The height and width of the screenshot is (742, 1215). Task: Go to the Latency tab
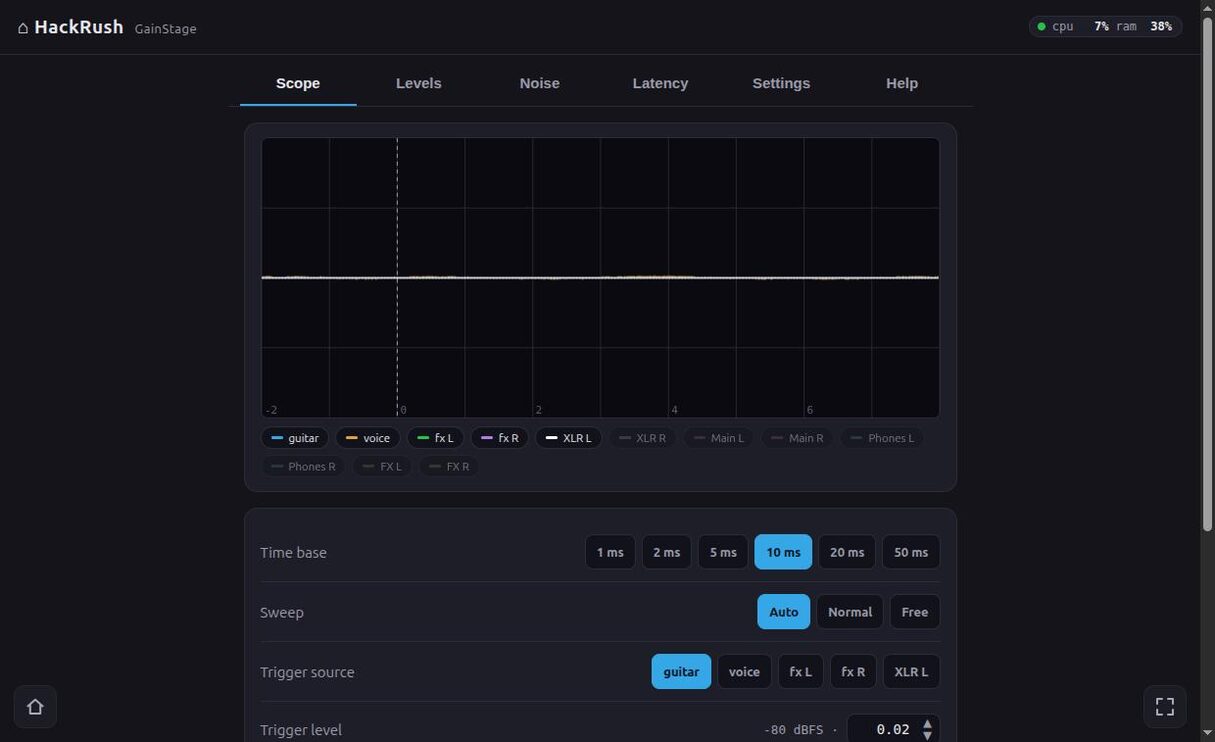tap(660, 83)
